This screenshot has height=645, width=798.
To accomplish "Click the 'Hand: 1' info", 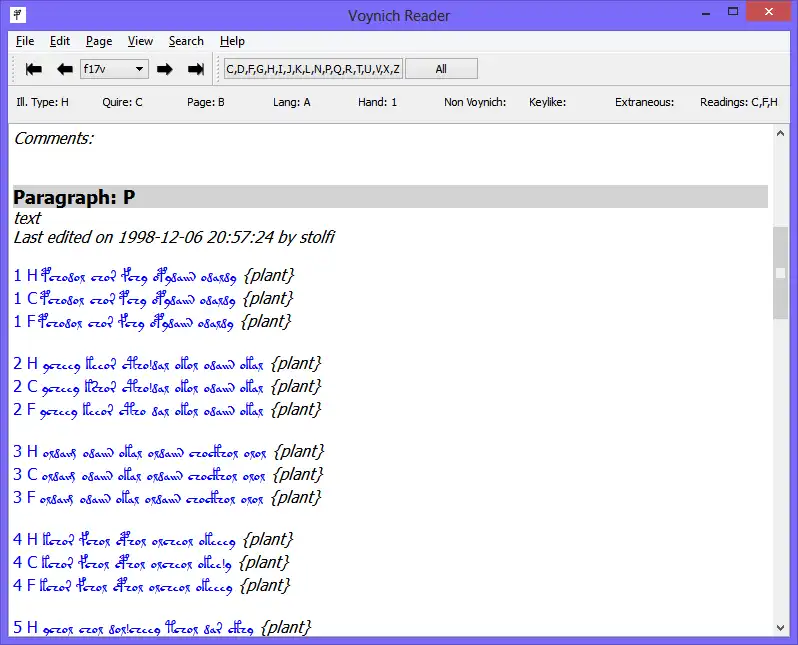I will click(377, 102).
